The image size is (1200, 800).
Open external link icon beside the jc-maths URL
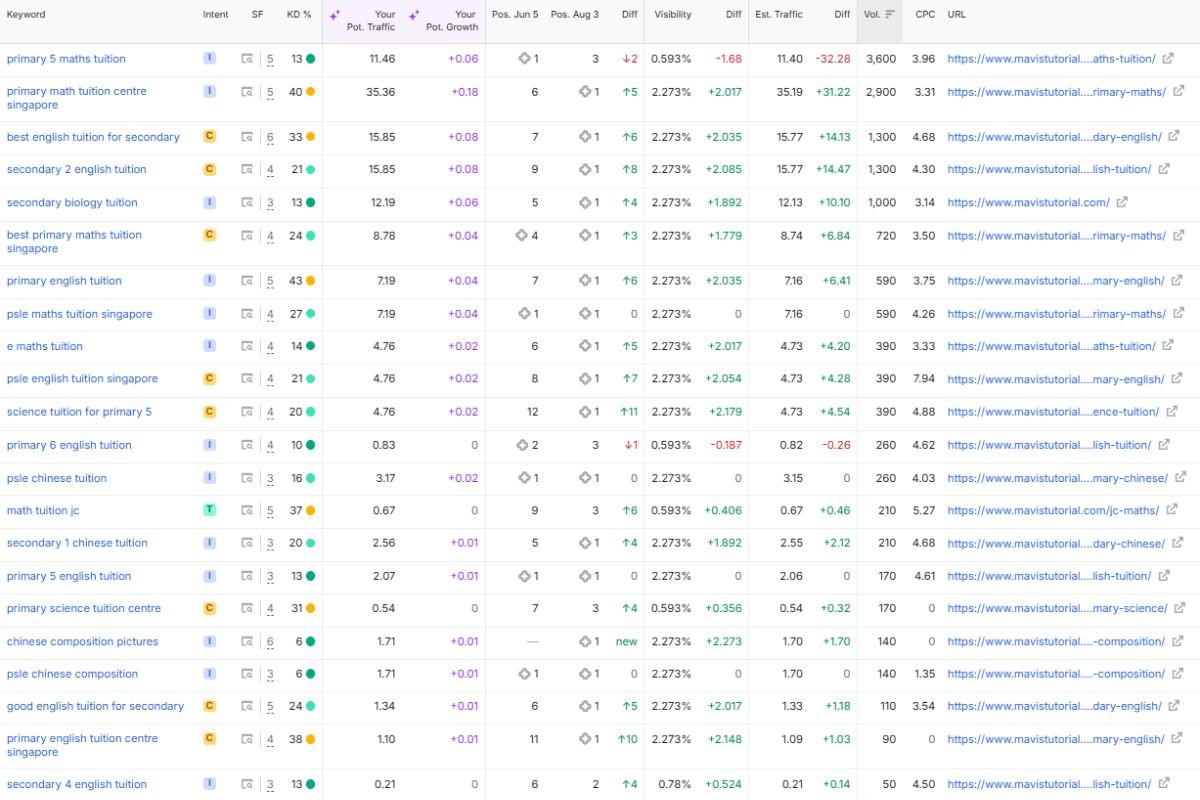1172,511
